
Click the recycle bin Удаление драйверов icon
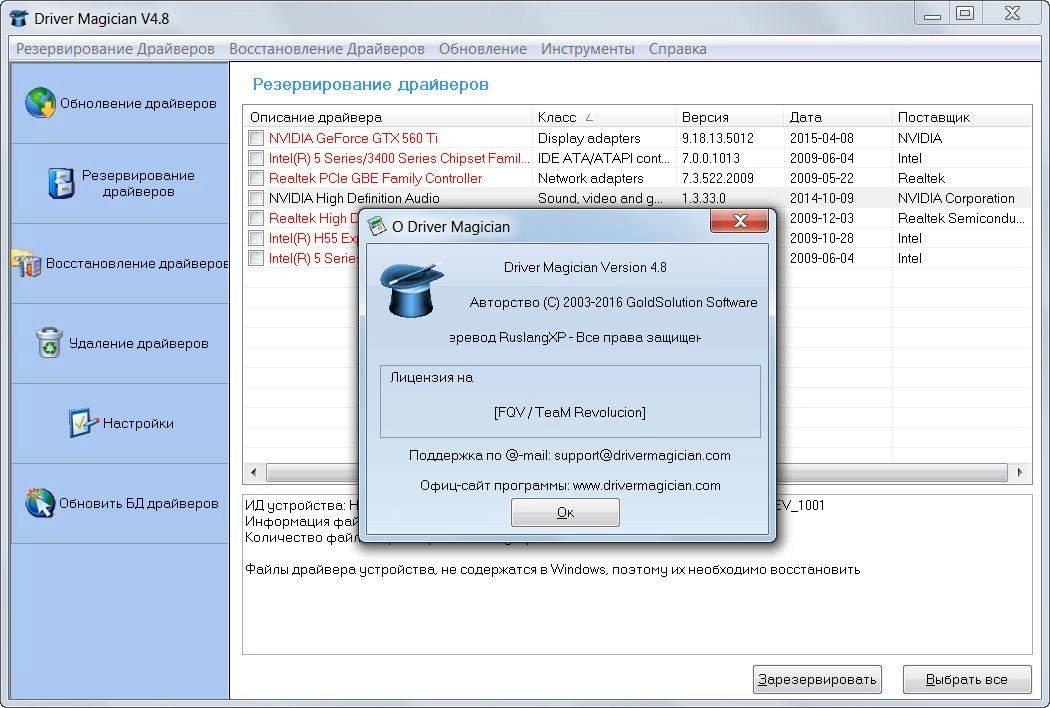(49, 342)
